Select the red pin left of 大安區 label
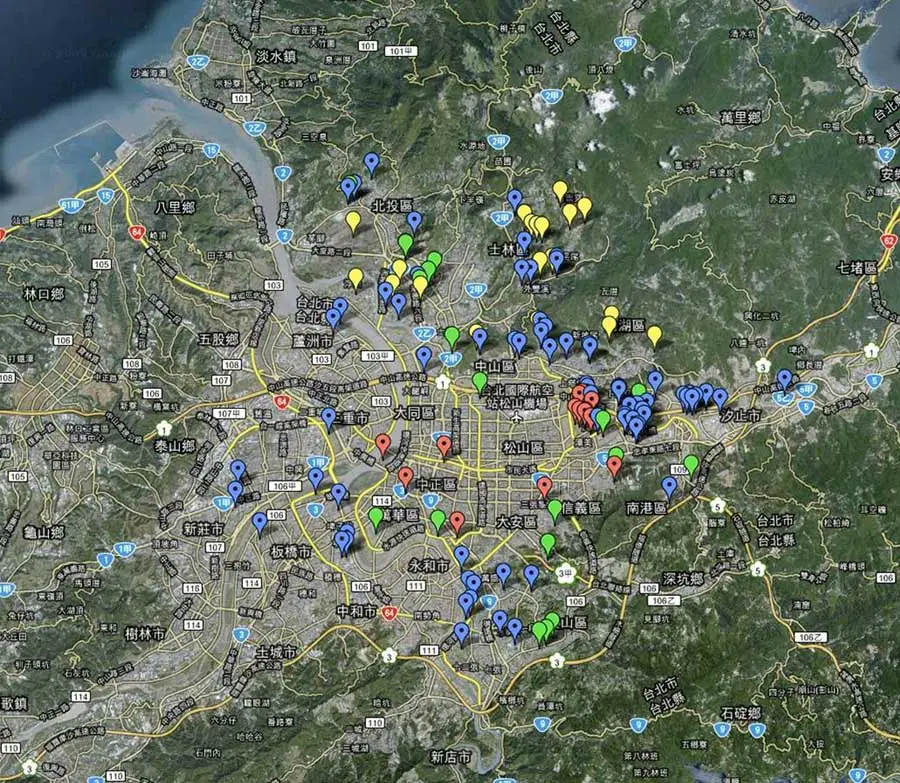This screenshot has height=783, width=900. [x=457, y=522]
